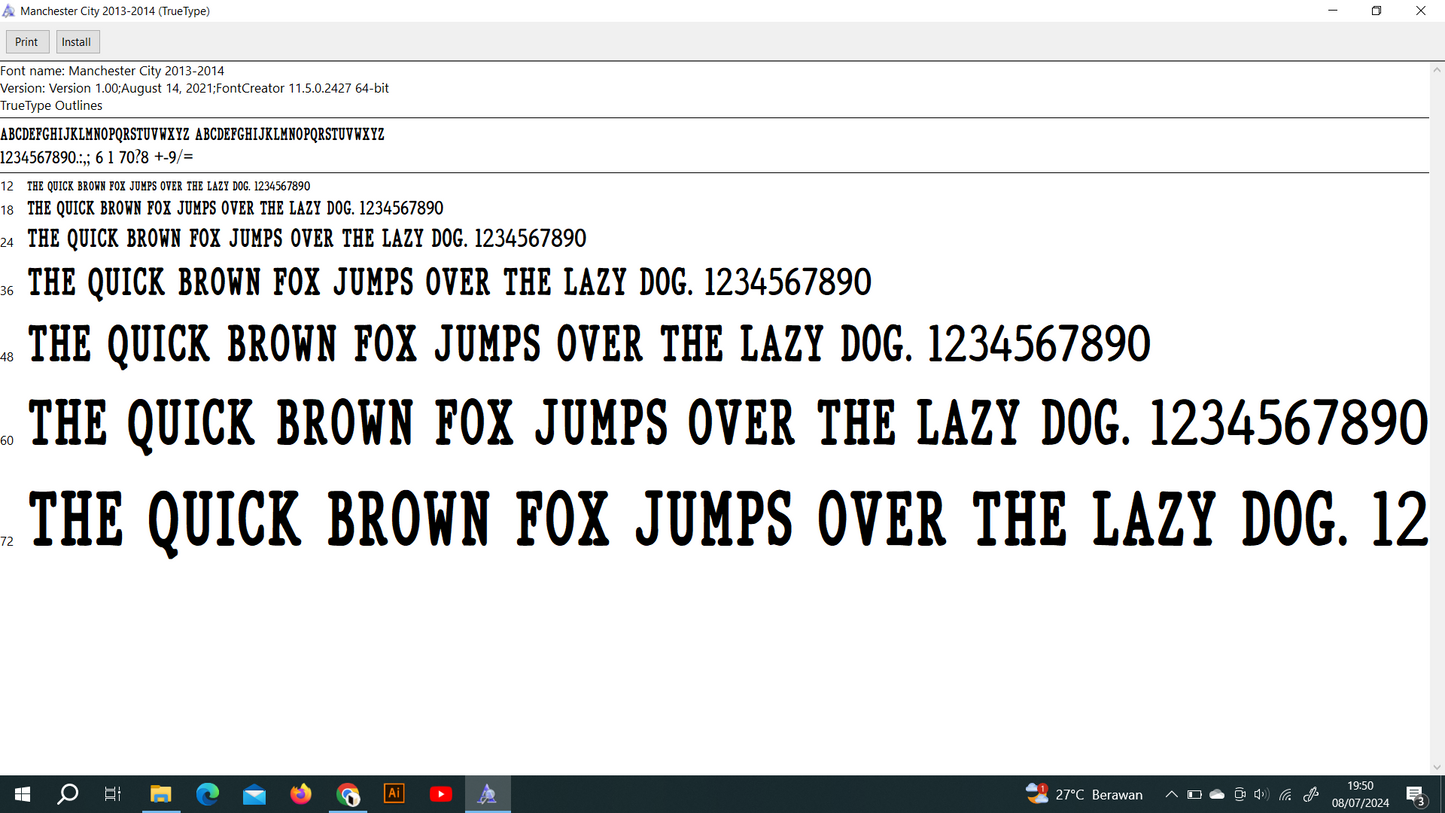Click the size 60 sample sentence
The width and height of the screenshot is (1445, 813).
tap(727, 423)
